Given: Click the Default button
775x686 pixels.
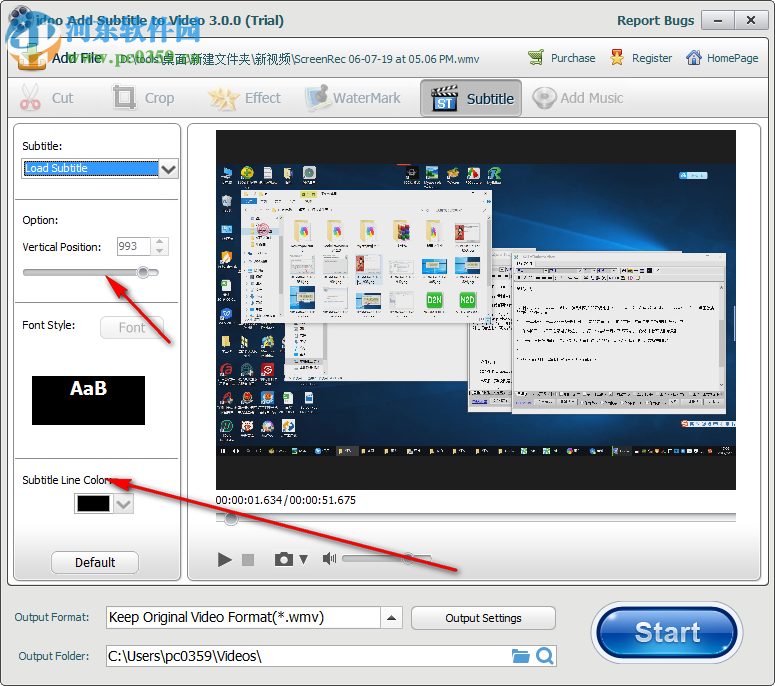Looking at the screenshot, I should coord(94,562).
